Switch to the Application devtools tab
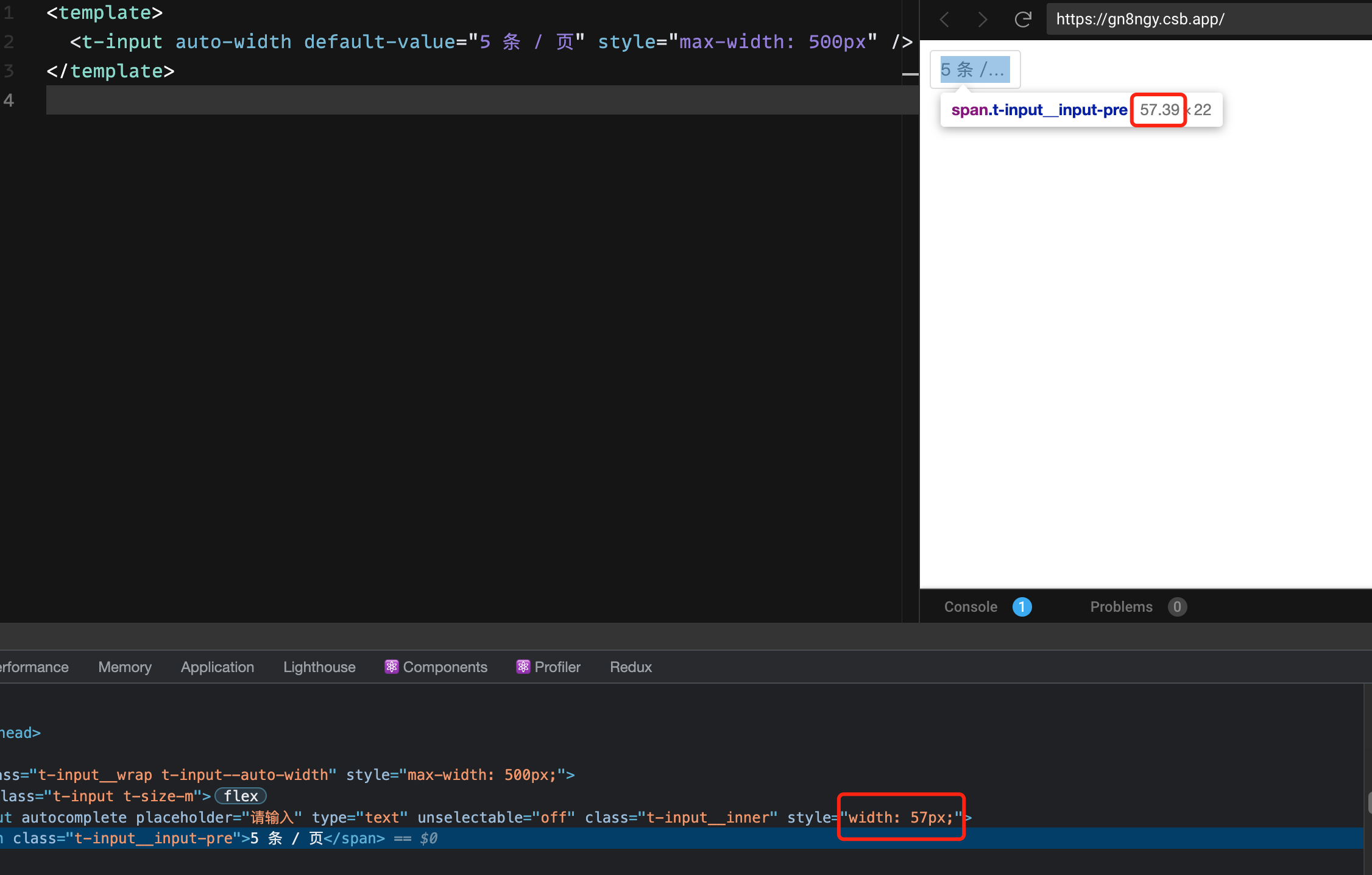The height and width of the screenshot is (875, 1372). click(217, 667)
